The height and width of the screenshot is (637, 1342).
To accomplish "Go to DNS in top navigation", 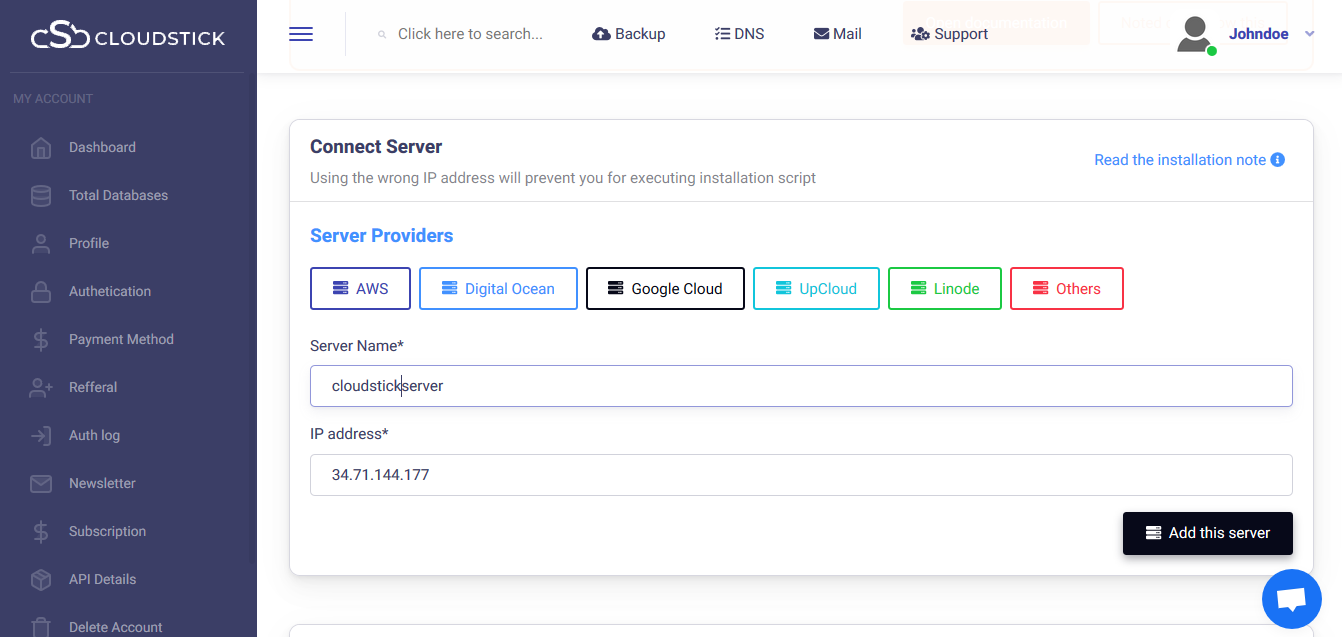I will tap(739, 34).
